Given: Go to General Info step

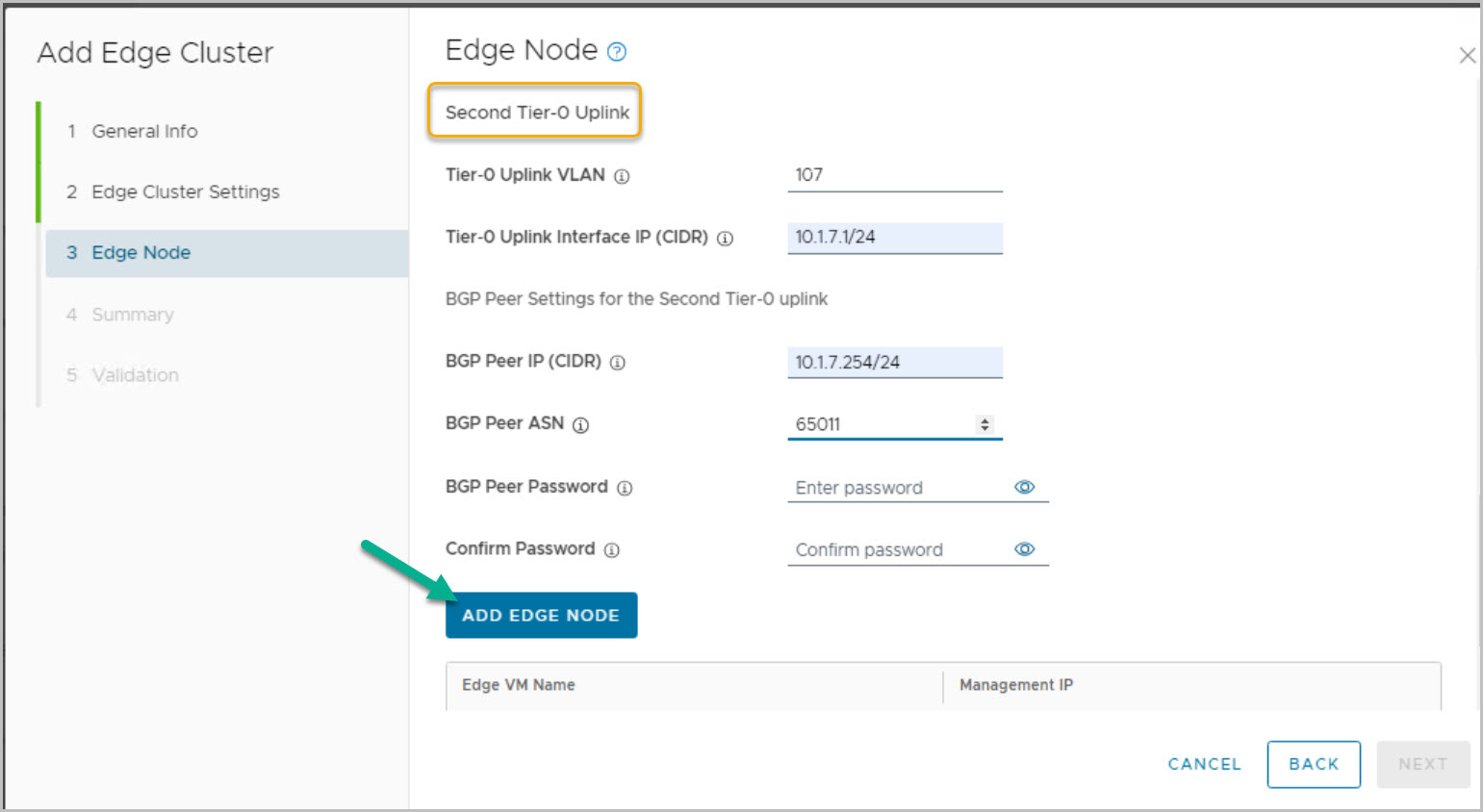Looking at the screenshot, I should point(144,132).
